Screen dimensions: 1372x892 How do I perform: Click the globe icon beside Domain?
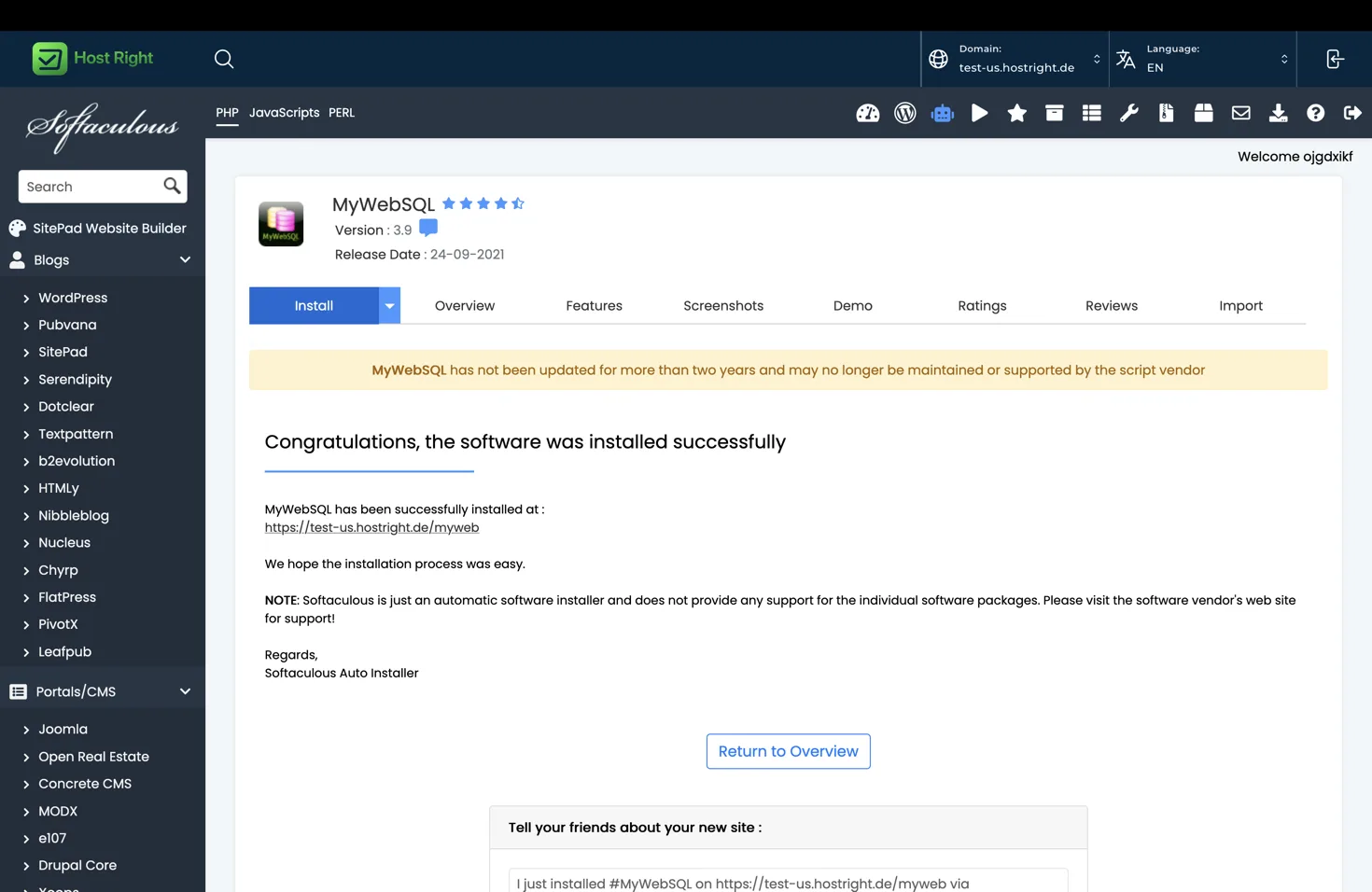938,59
